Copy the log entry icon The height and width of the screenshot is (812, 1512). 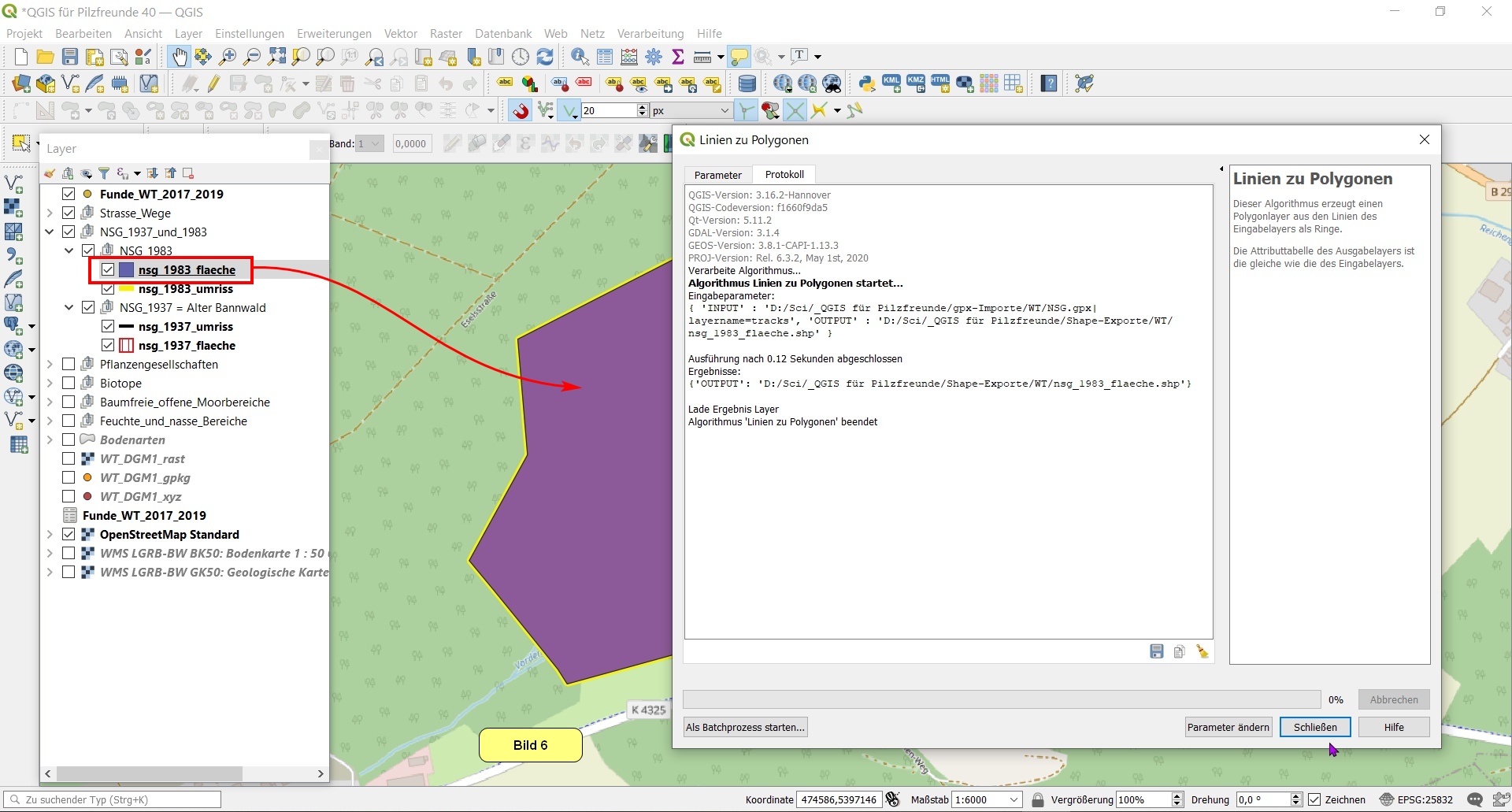click(x=1179, y=651)
